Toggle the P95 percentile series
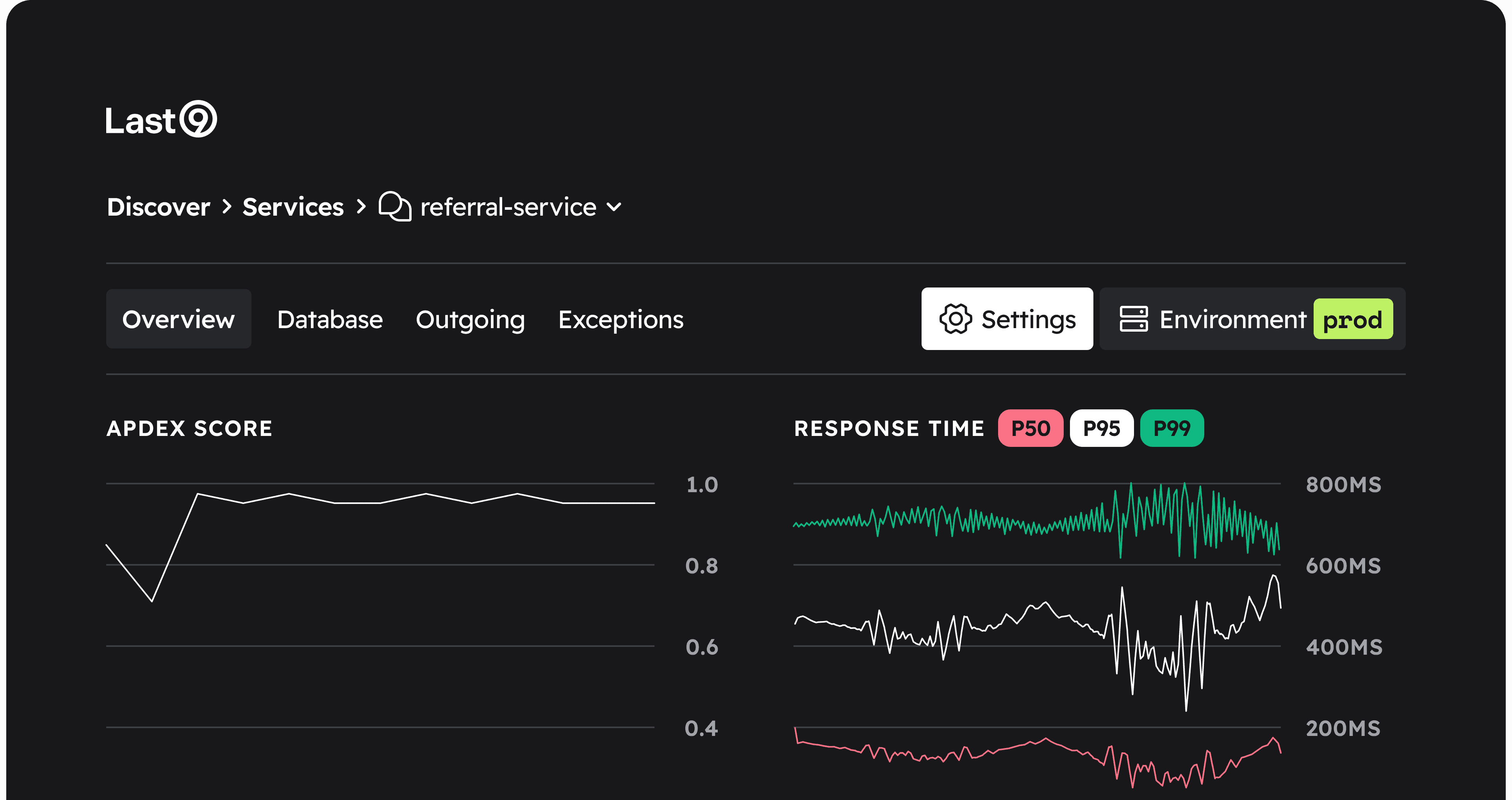The width and height of the screenshot is (1512, 800). tap(1101, 429)
